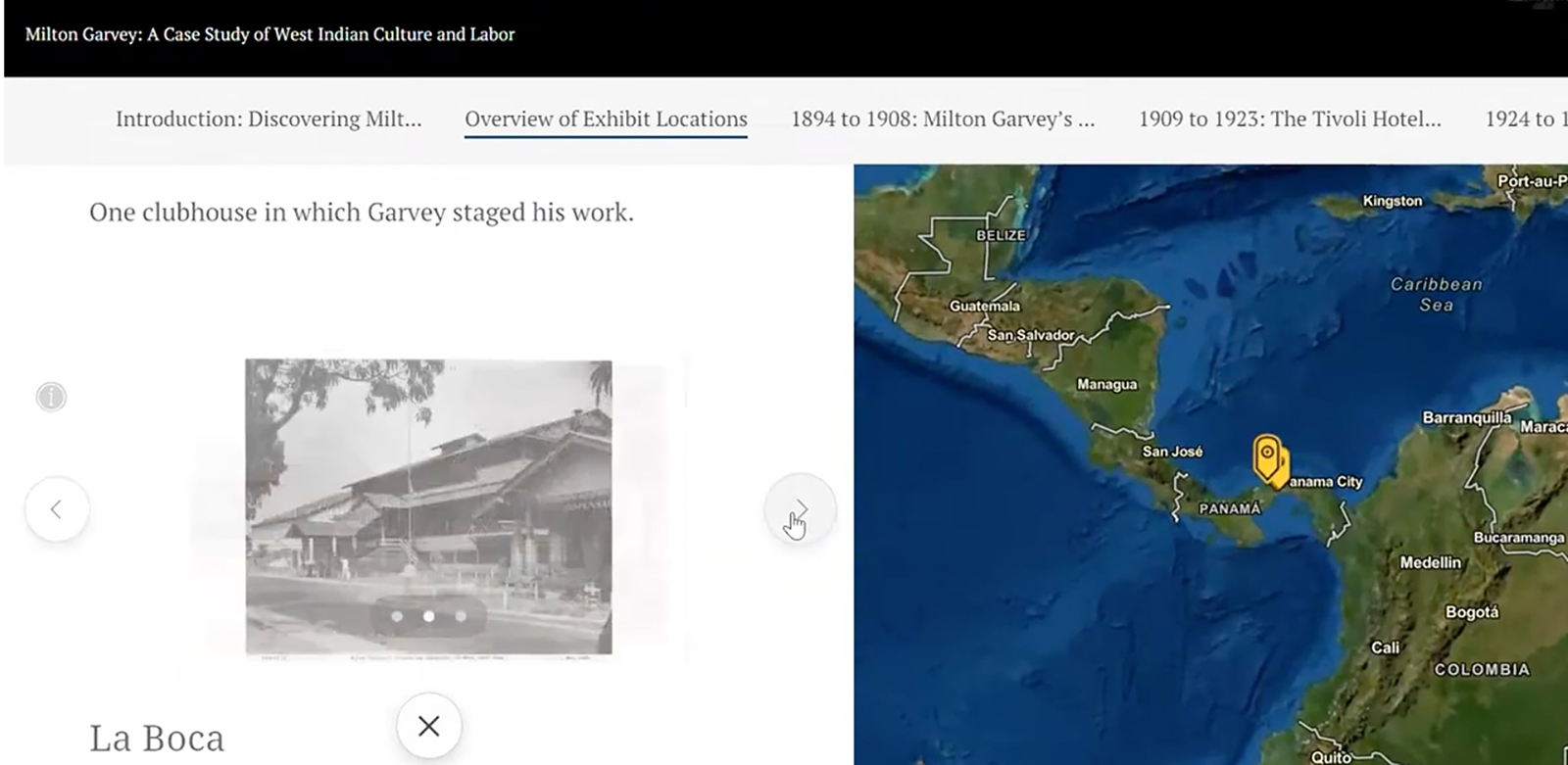Click the info icon beside the clubhouse photo
The image size is (1568, 765).
click(x=51, y=397)
